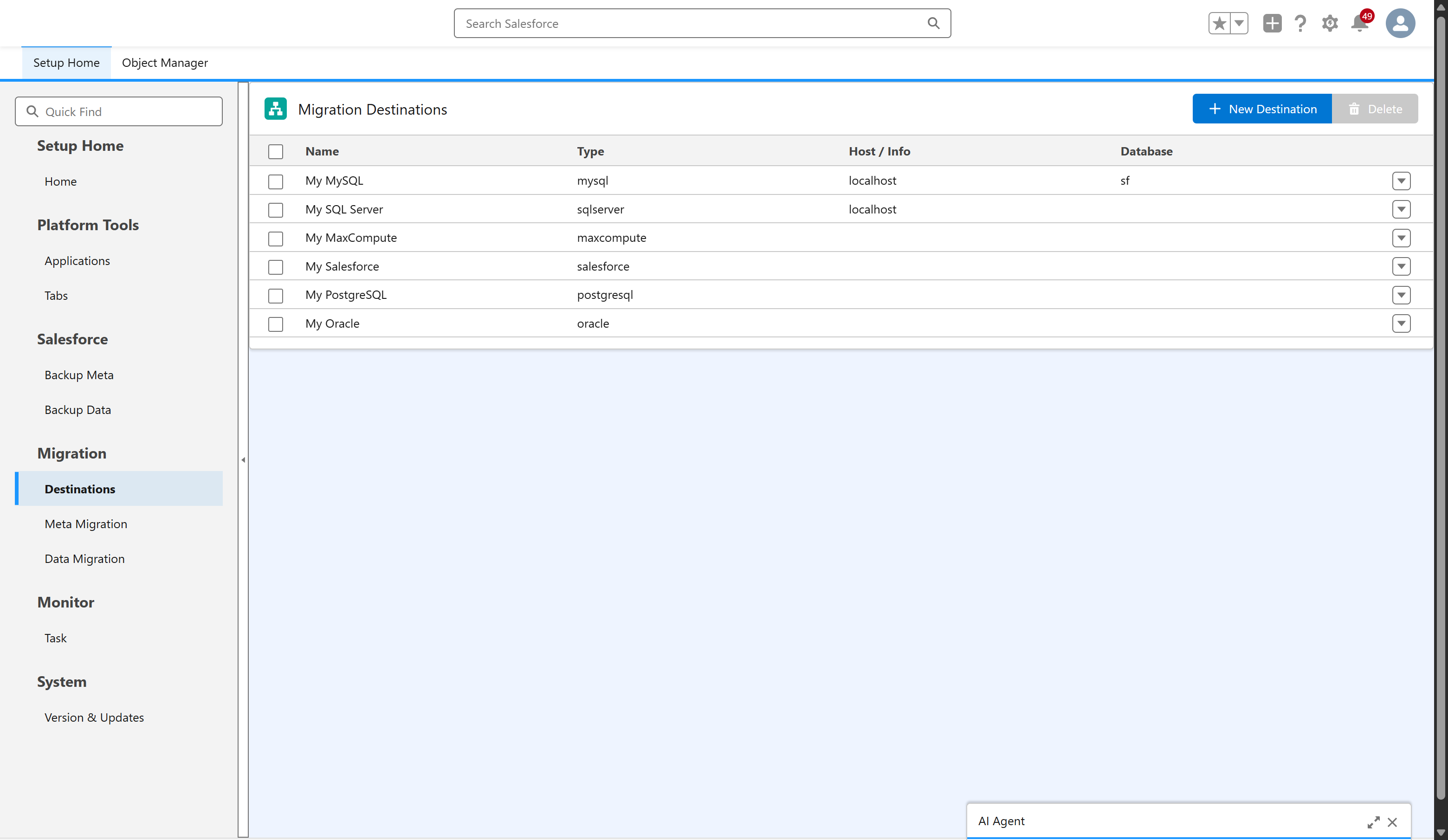Image resolution: width=1448 pixels, height=840 pixels.
Task: Click the sqlserver type cell
Action: (601, 209)
